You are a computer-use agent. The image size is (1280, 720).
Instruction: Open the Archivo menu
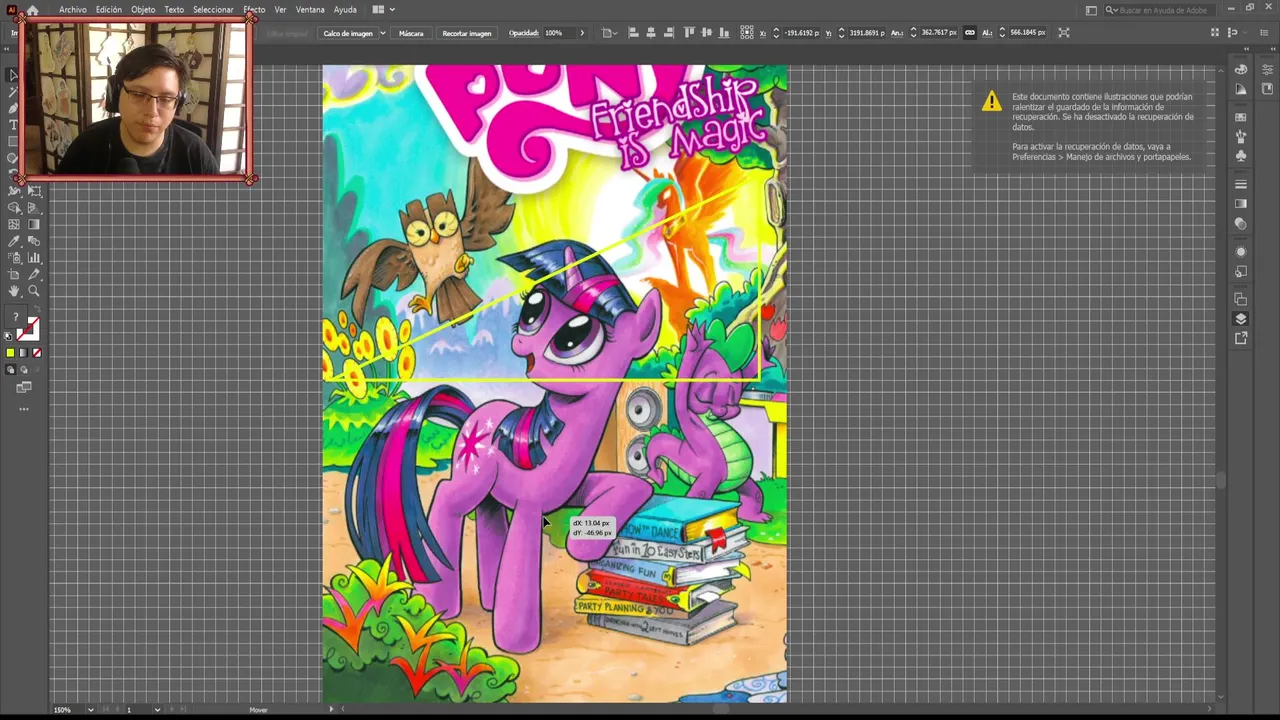pos(72,10)
